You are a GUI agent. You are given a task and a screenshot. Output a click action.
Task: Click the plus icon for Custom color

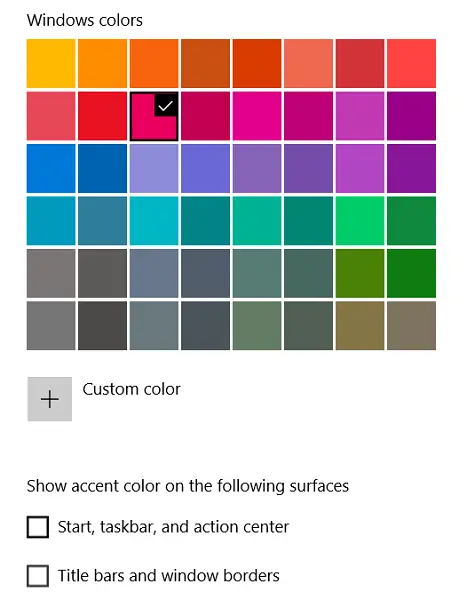[49, 399]
